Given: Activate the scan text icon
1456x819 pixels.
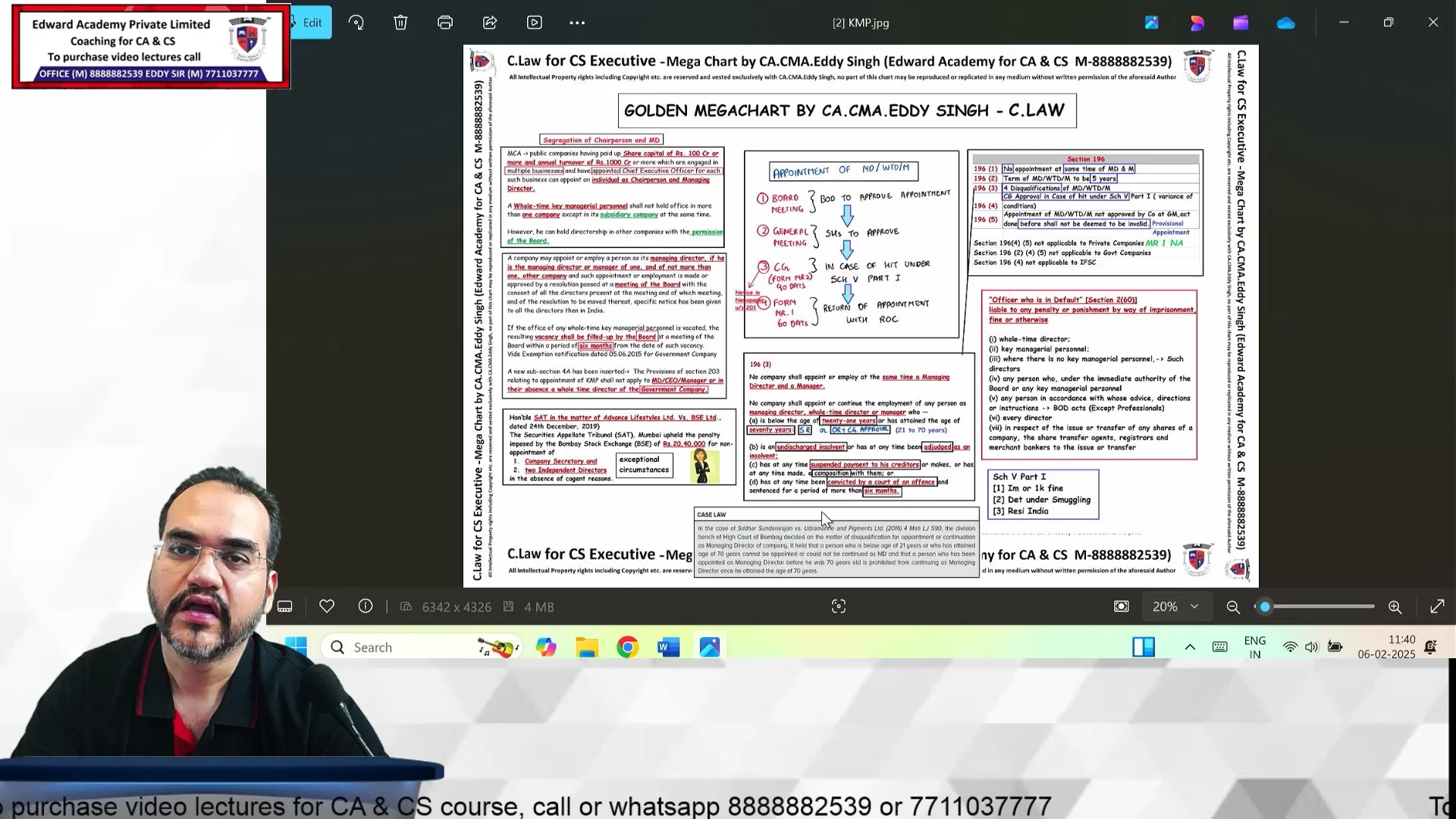Looking at the screenshot, I should (839, 607).
